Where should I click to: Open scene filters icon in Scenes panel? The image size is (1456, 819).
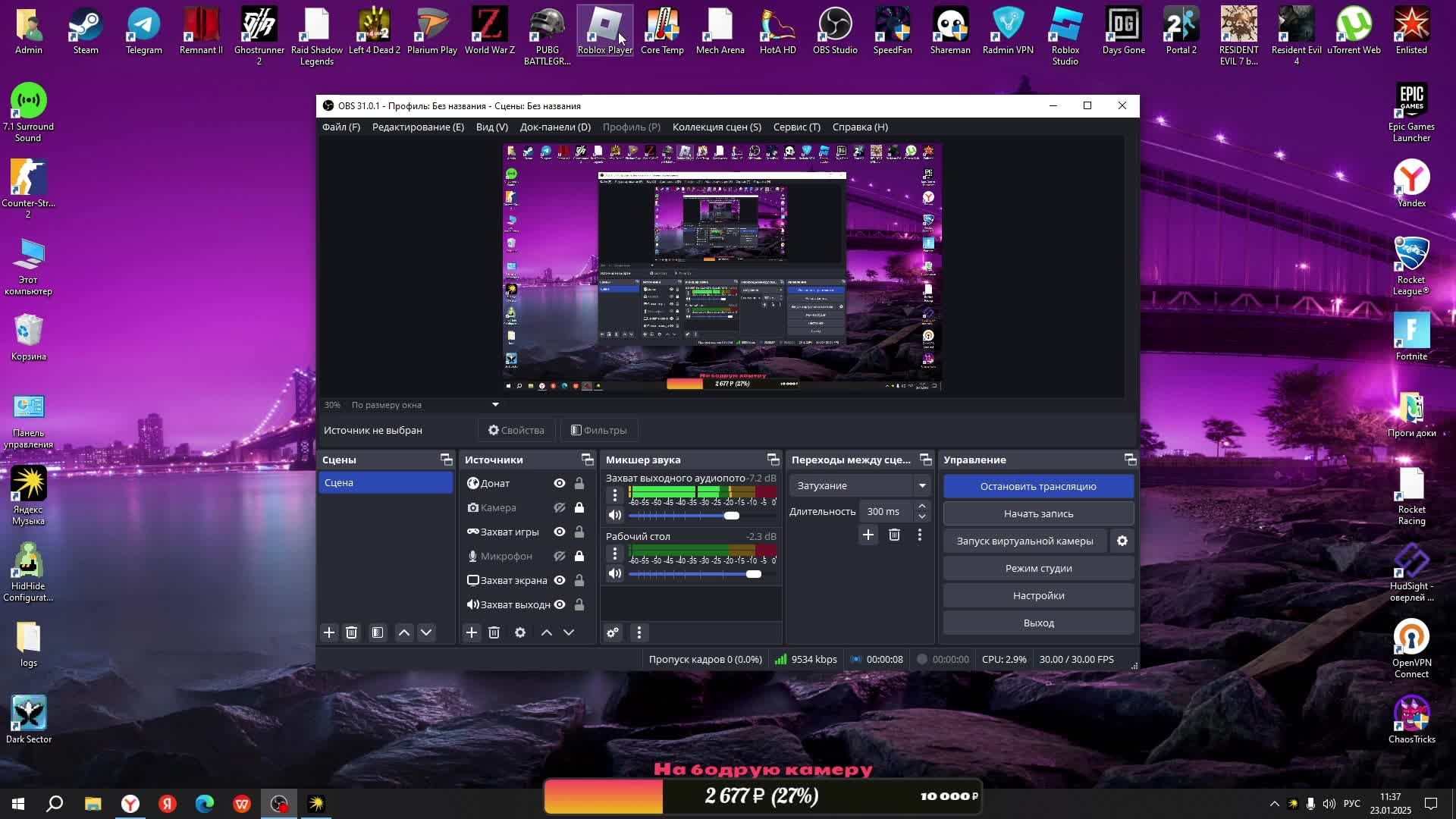tap(378, 632)
